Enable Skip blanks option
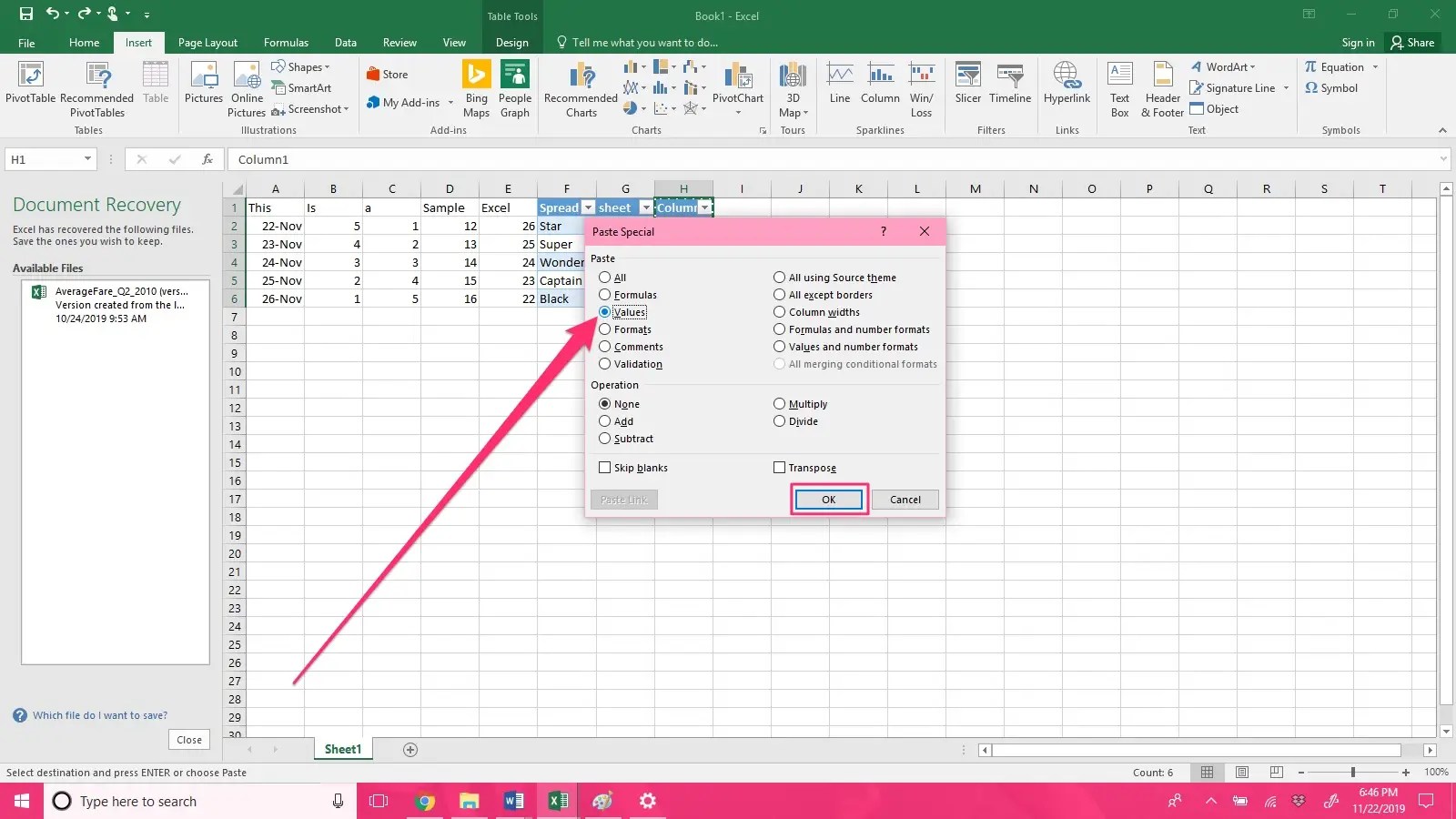This screenshot has width=1456, height=819. pos(633,468)
